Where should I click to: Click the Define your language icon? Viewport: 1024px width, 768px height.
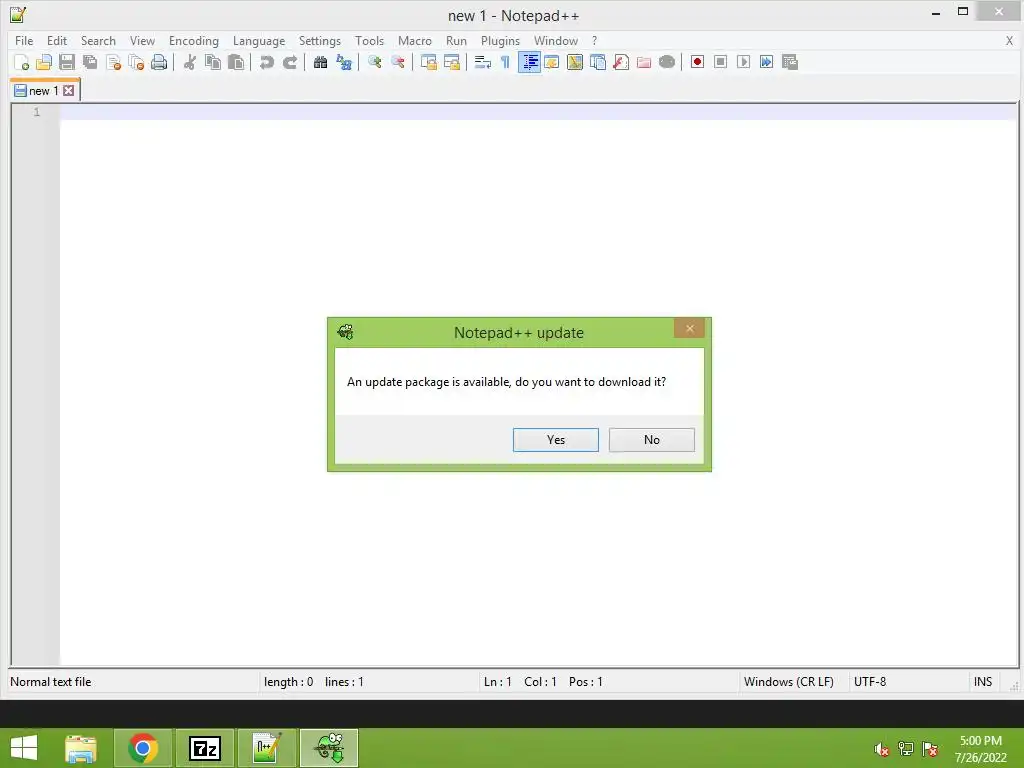(x=552, y=62)
